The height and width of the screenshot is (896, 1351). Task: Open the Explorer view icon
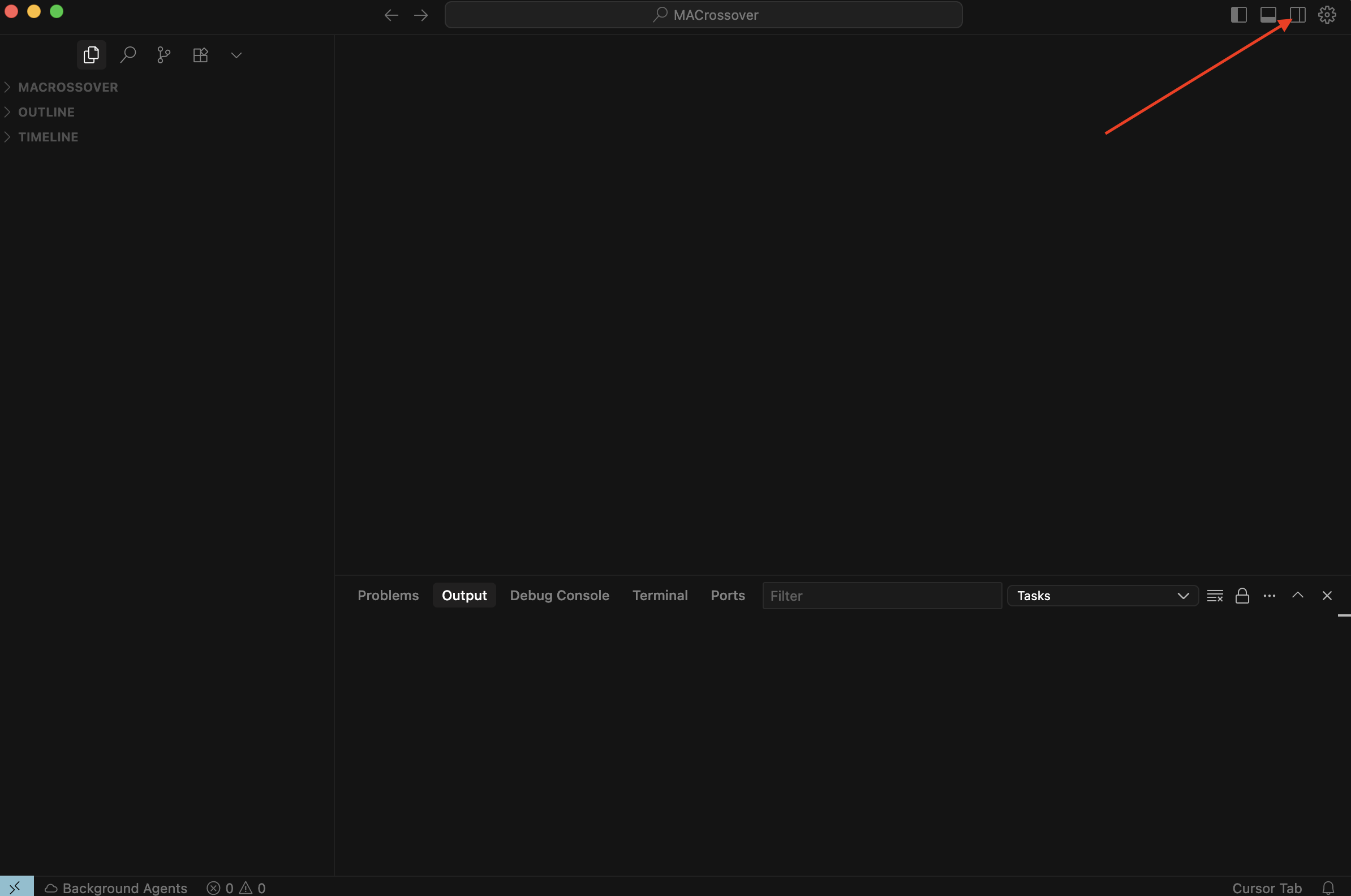click(x=91, y=55)
